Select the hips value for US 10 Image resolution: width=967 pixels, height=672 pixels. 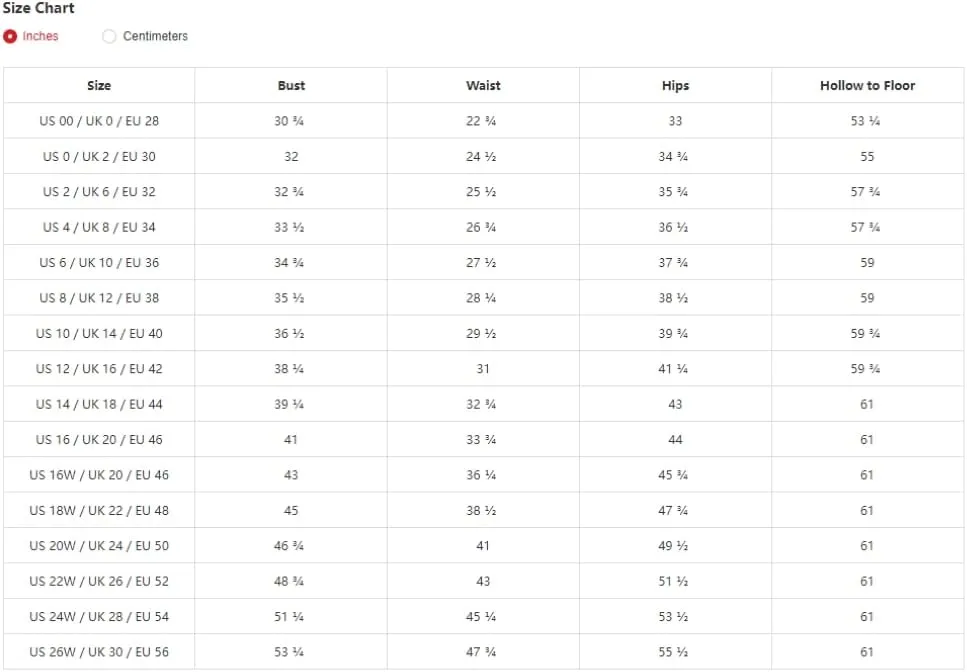pyautogui.click(x=673, y=334)
